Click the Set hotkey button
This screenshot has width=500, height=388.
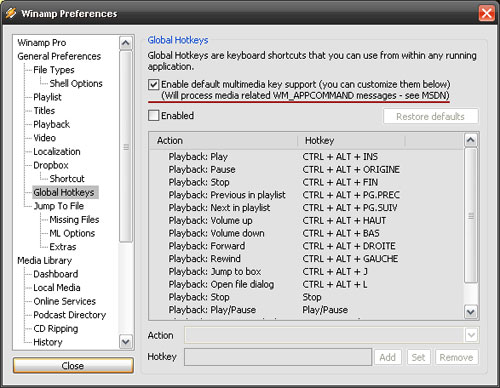click(x=418, y=357)
